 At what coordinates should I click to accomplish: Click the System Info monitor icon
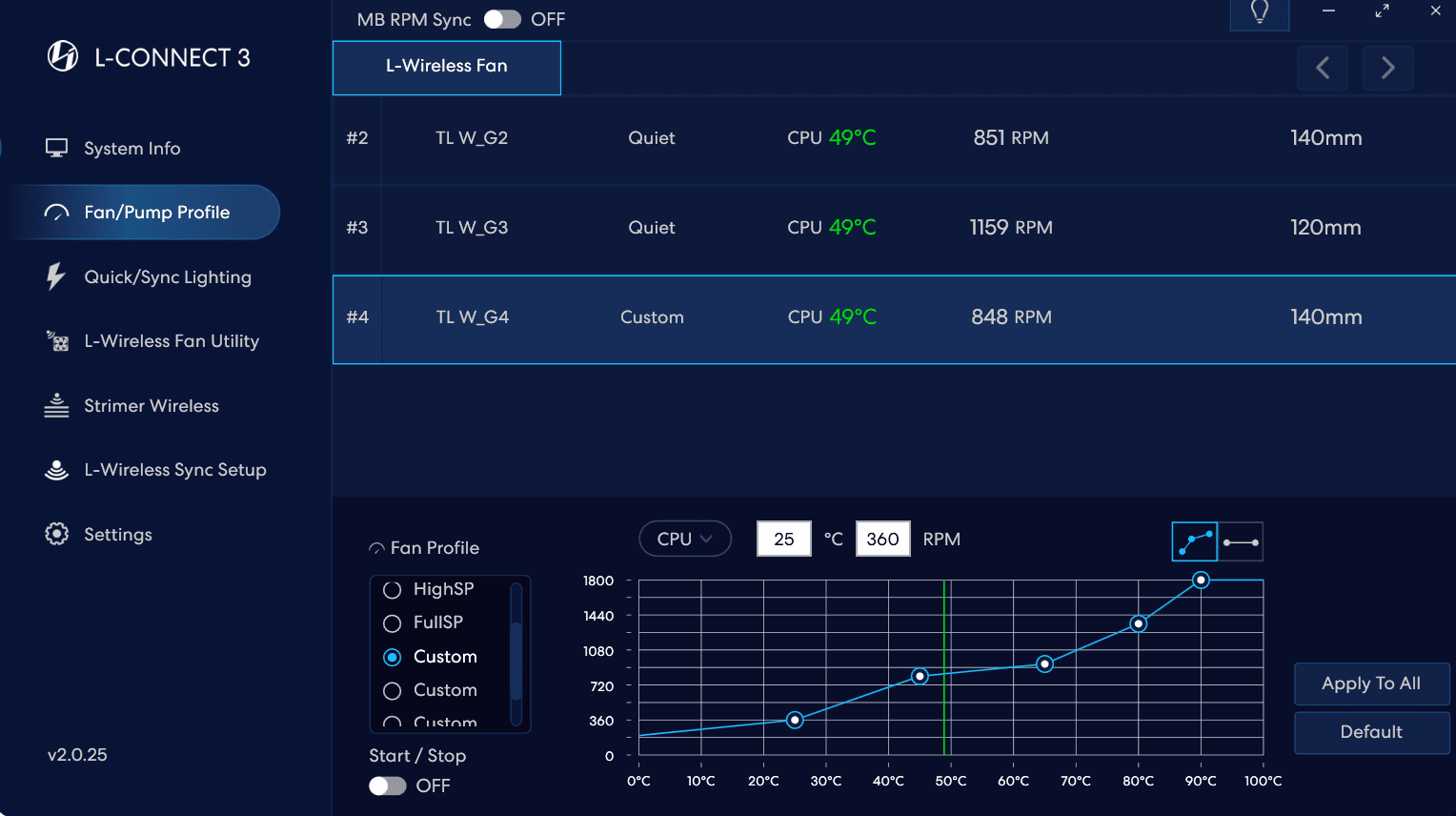click(x=56, y=148)
